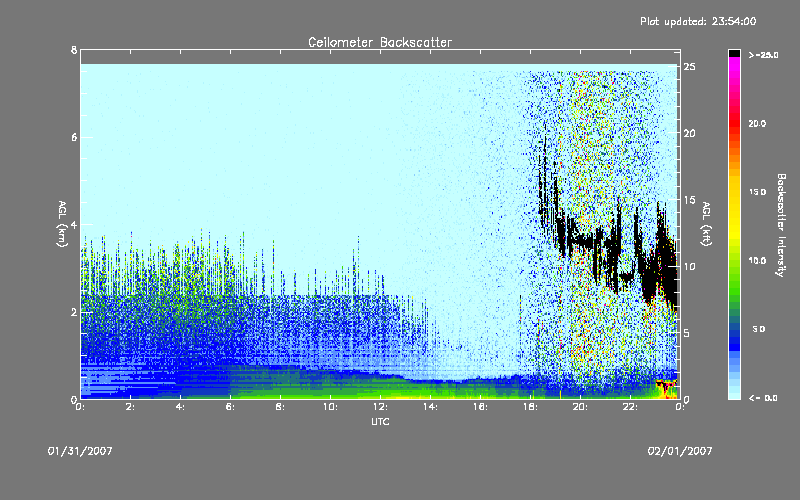The width and height of the screenshot is (800, 500).
Task: Click the '10.0' colorbar scale label
Action: tap(758, 261)
